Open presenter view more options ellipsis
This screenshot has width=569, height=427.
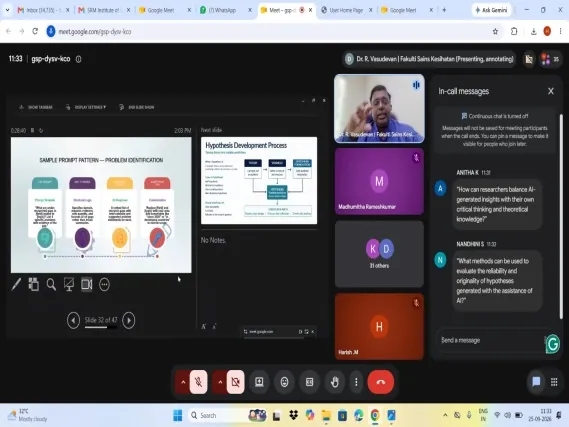point(105,284)
